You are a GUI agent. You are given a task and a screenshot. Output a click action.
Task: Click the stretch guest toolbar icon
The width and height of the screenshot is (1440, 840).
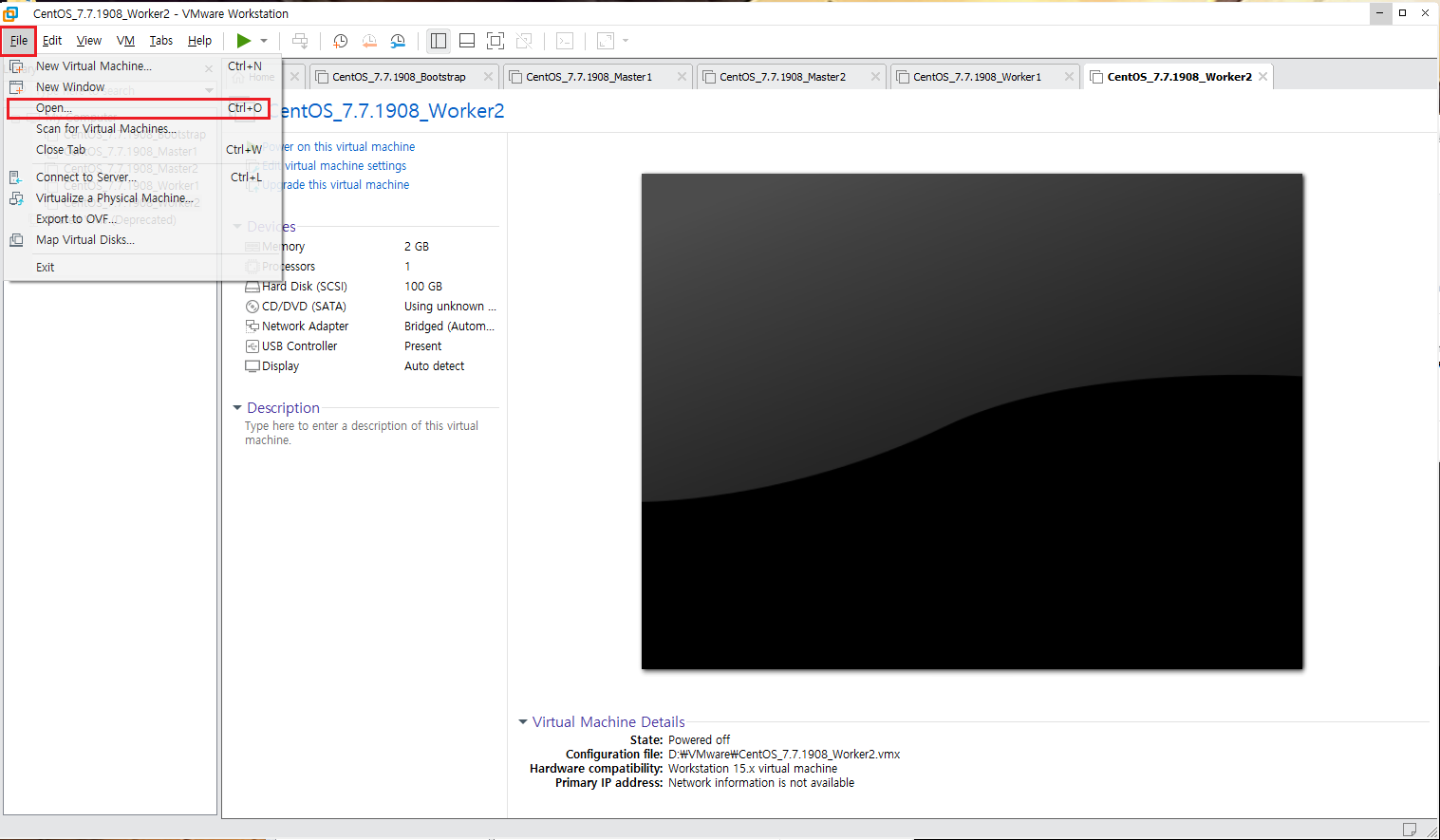pos(606,41)
